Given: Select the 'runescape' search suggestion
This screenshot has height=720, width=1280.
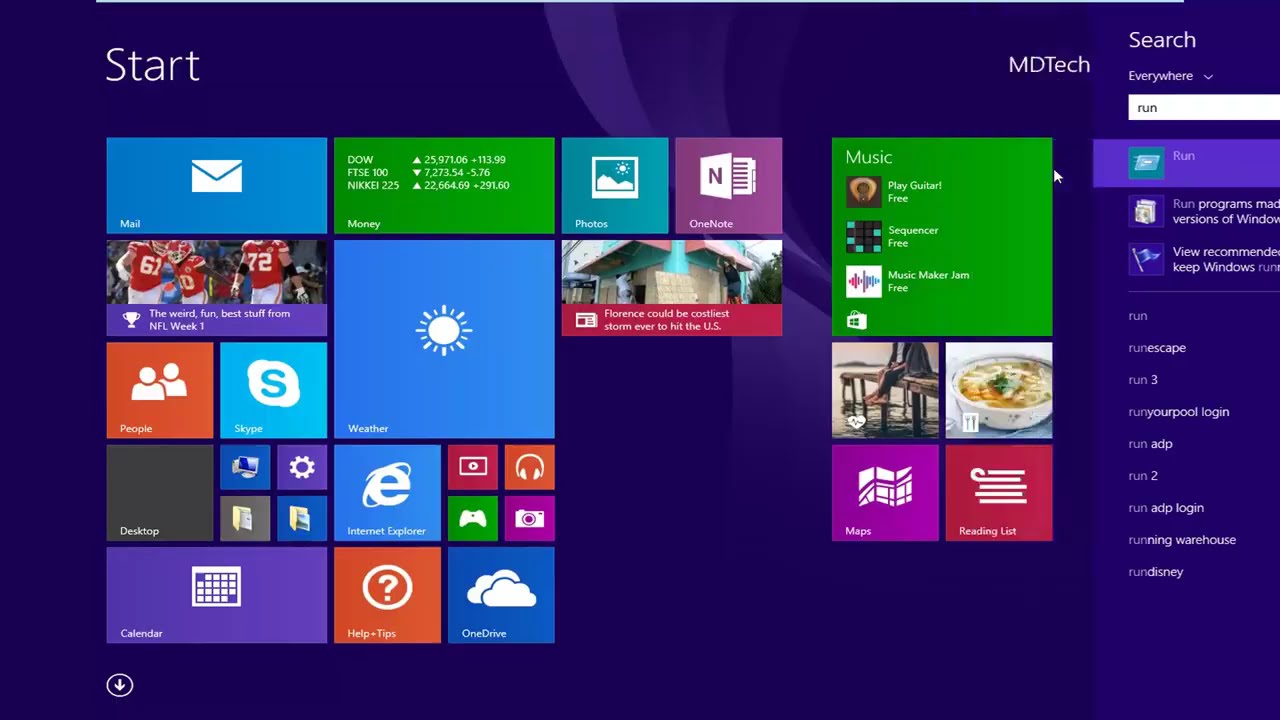Looking at the screenshot, I should tap(1157, 348).
